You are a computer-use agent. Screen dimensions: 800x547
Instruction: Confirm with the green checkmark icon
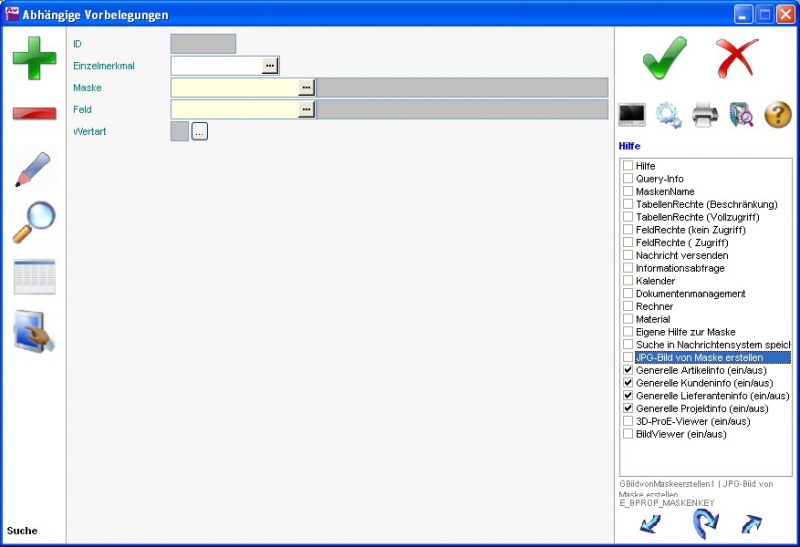pyautogui.click(x=664, y=58)
